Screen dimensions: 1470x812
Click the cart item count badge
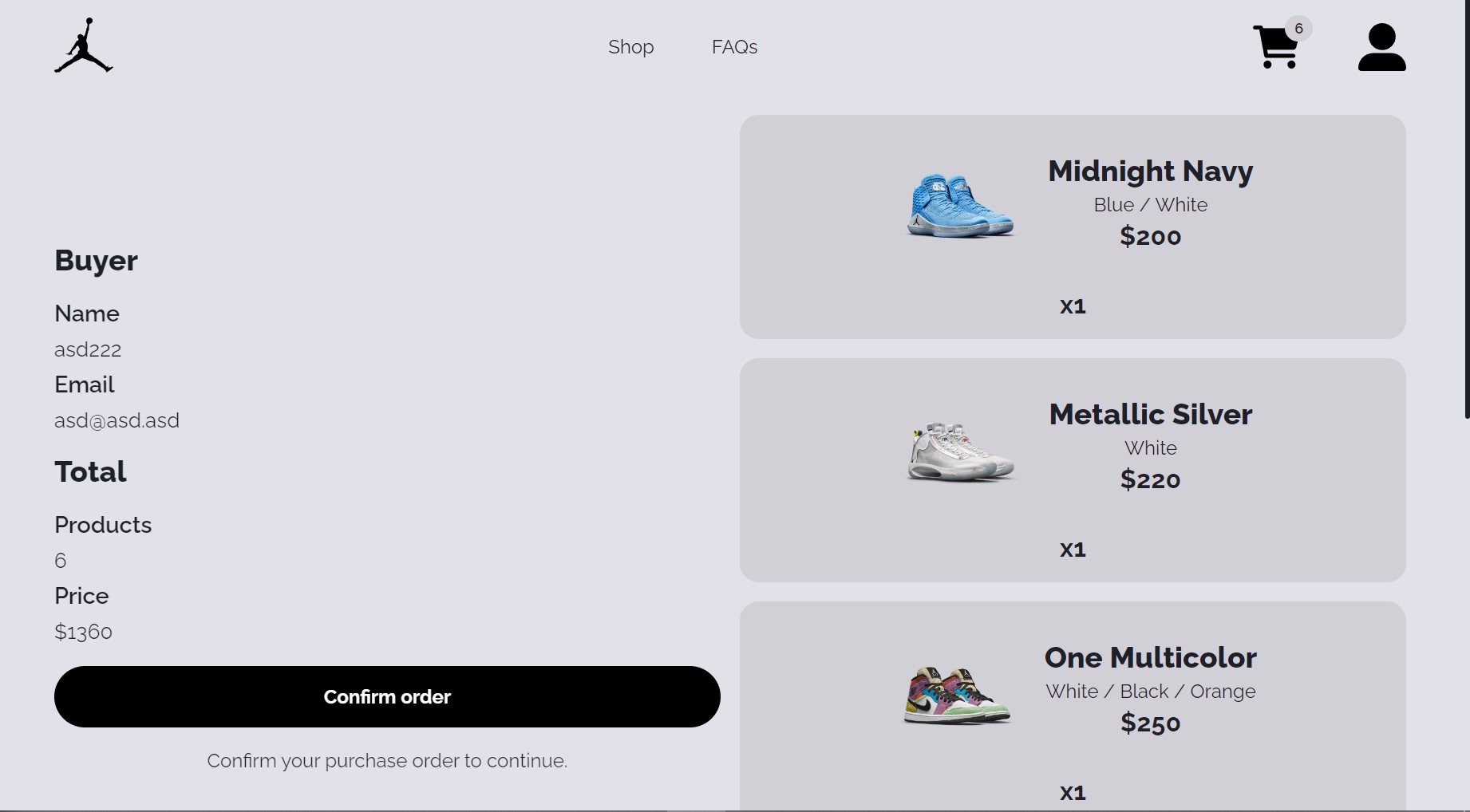(x=1298, y=29)
